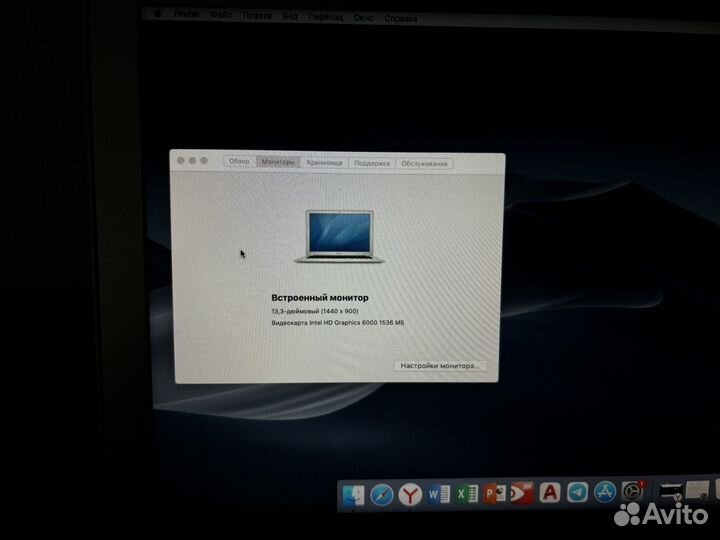This screenshot has width=720, height=540.
Task: Click the Встроенный монитор heading
Action: (320, 298)
